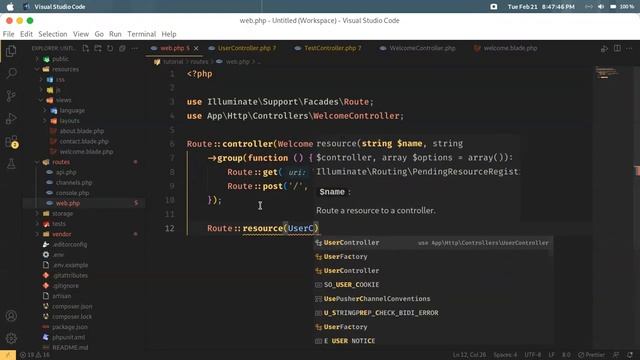
Task: Click the compare changes icon in editor toolbar
Action: pos(604,49)
